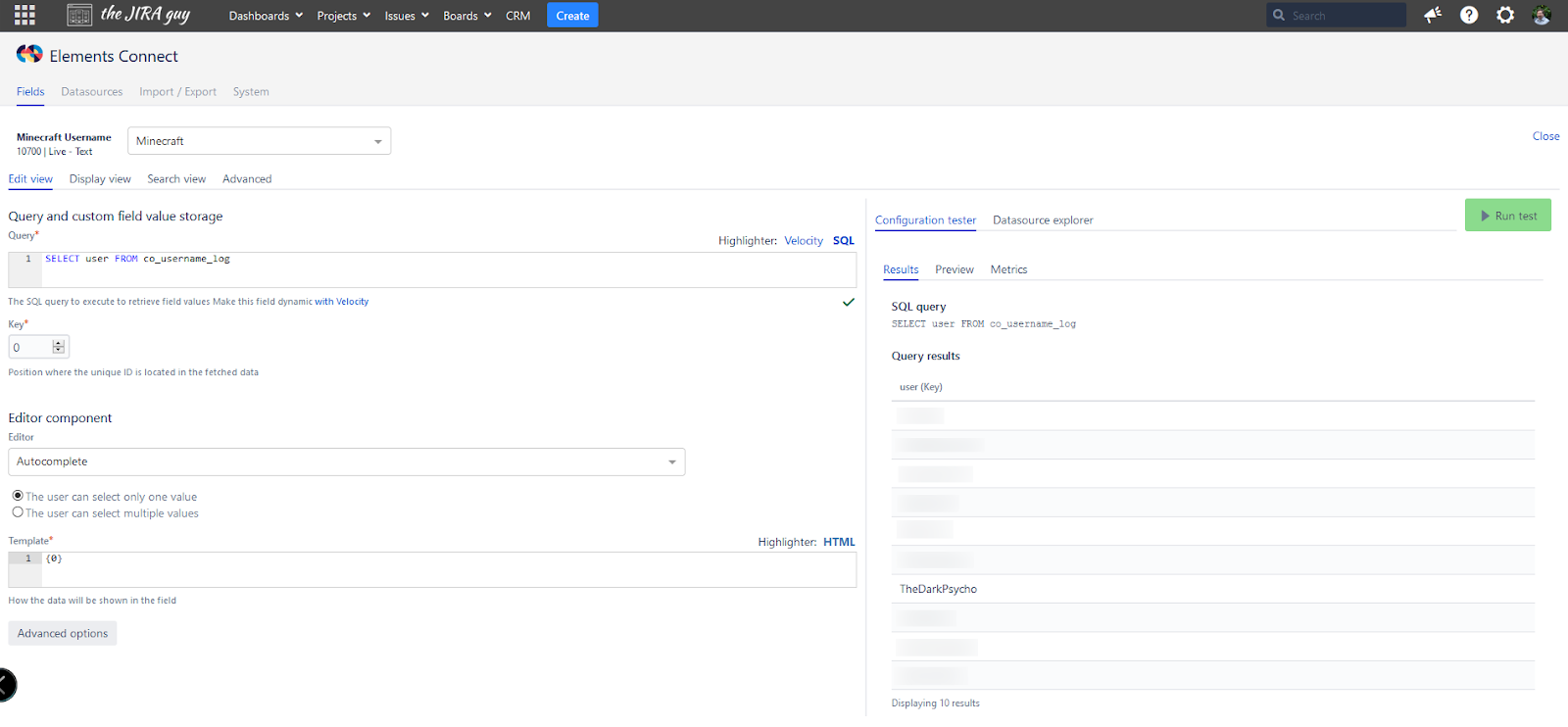The height and width of the screenshot is (727, 1568).
Task: Click the Create button
Action: pyautogui.click(x=572, y=15)
